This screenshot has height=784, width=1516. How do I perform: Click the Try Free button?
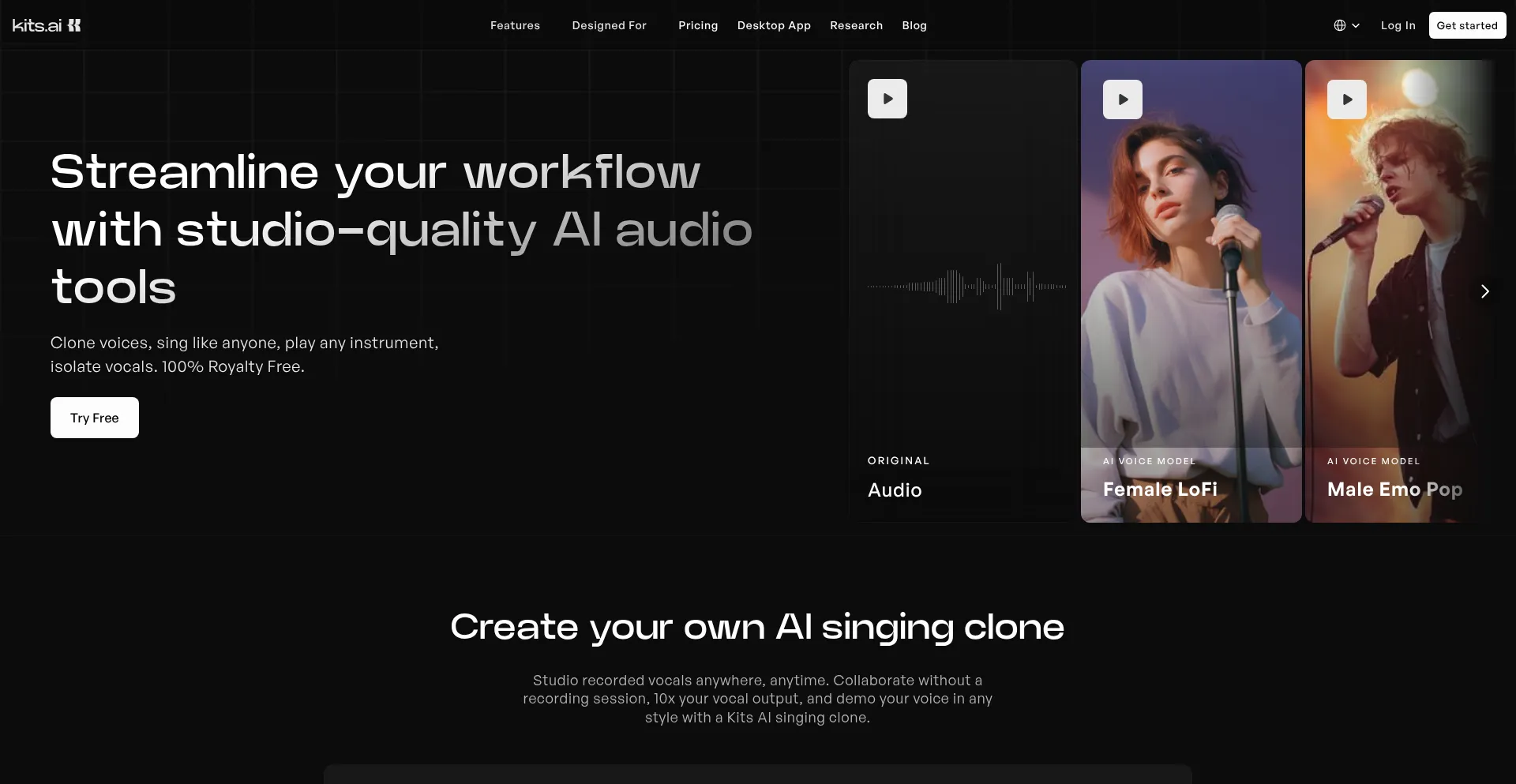(x=95, y=418)
